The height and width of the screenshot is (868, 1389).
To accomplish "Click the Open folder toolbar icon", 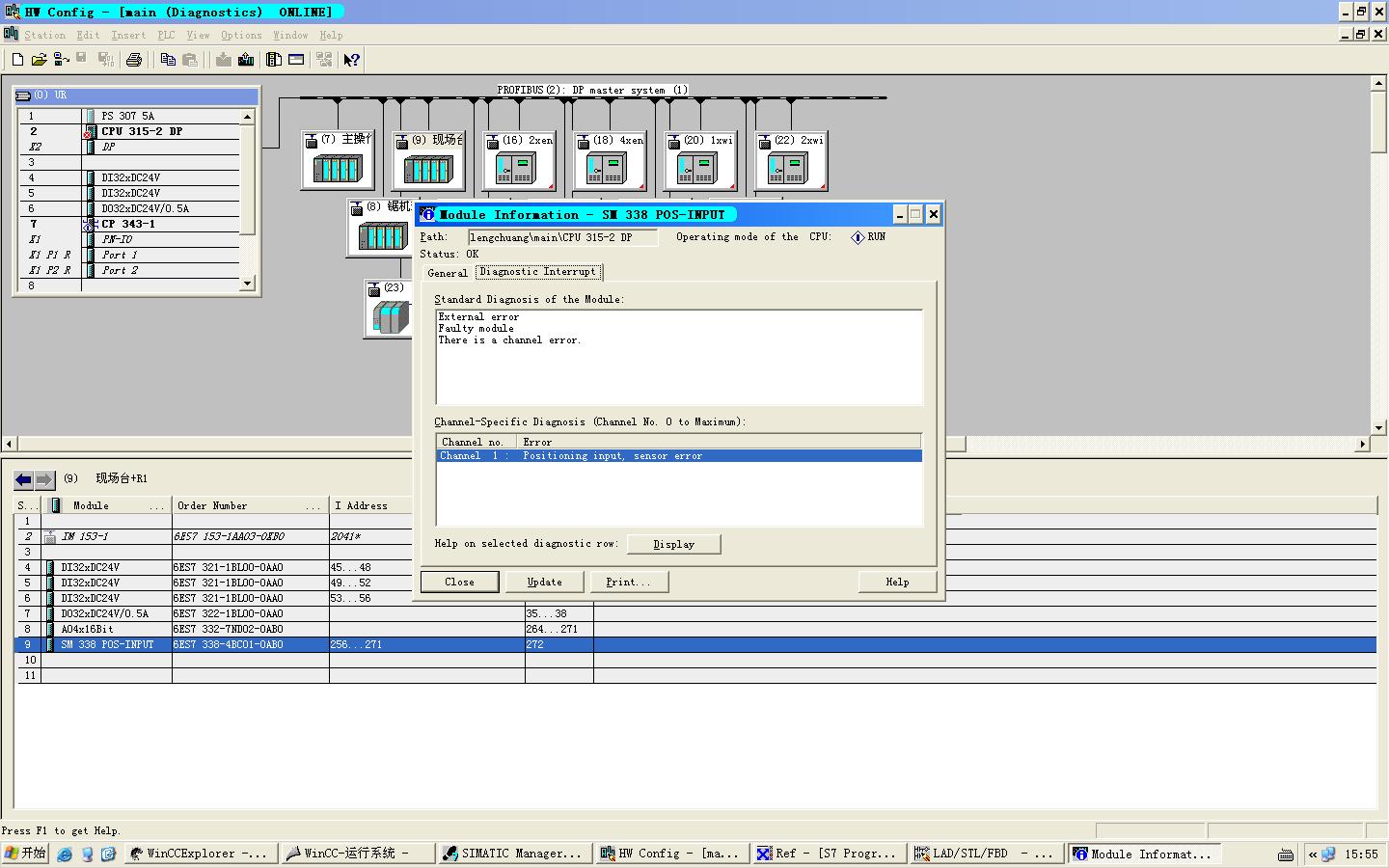I will pyautogui.click(x=40, y=60).
